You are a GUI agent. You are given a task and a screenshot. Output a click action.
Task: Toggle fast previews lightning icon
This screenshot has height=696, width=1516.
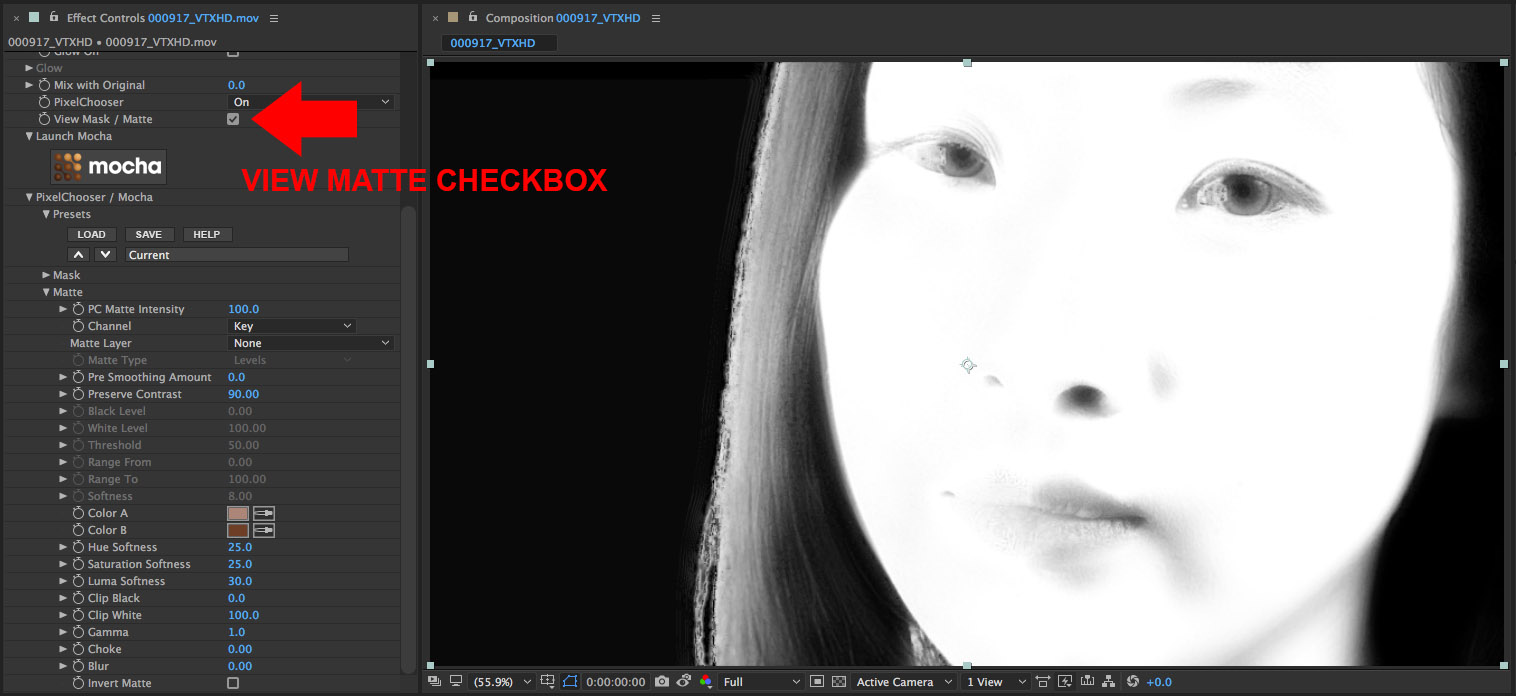point(1065,682)
